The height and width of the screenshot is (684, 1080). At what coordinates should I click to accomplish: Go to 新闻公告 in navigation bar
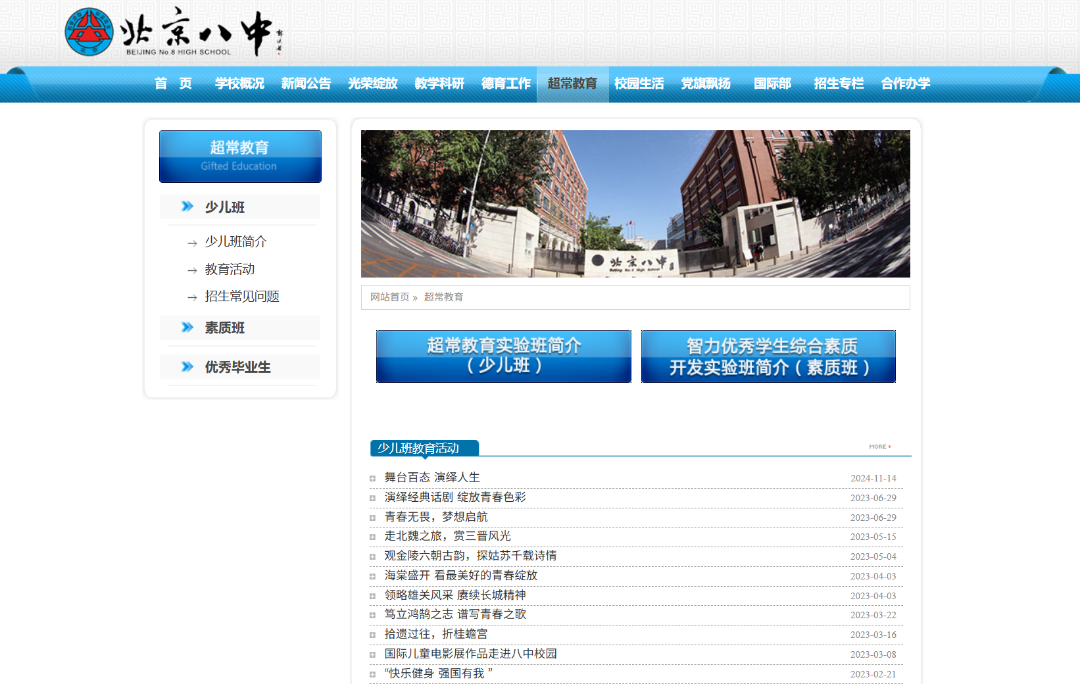click(x=306, y=83)
